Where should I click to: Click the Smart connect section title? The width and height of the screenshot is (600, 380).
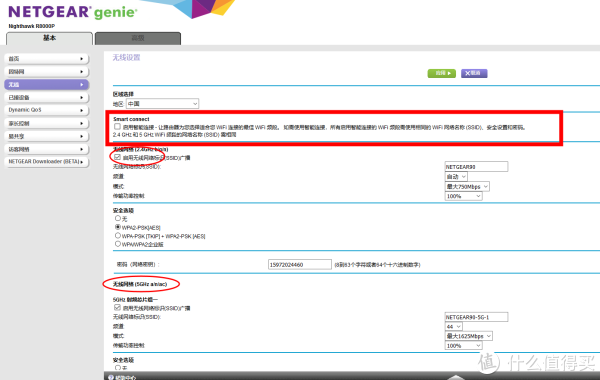[x=131, y=119]
